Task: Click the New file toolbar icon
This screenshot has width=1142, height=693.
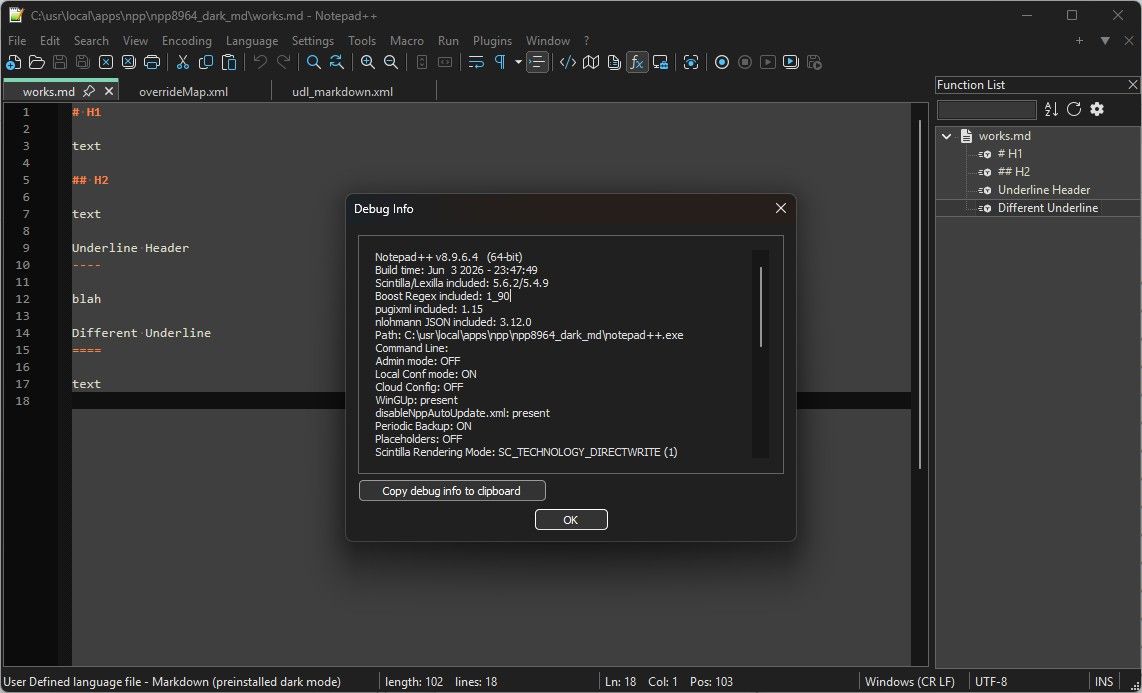Action: [x=13, y=63]
